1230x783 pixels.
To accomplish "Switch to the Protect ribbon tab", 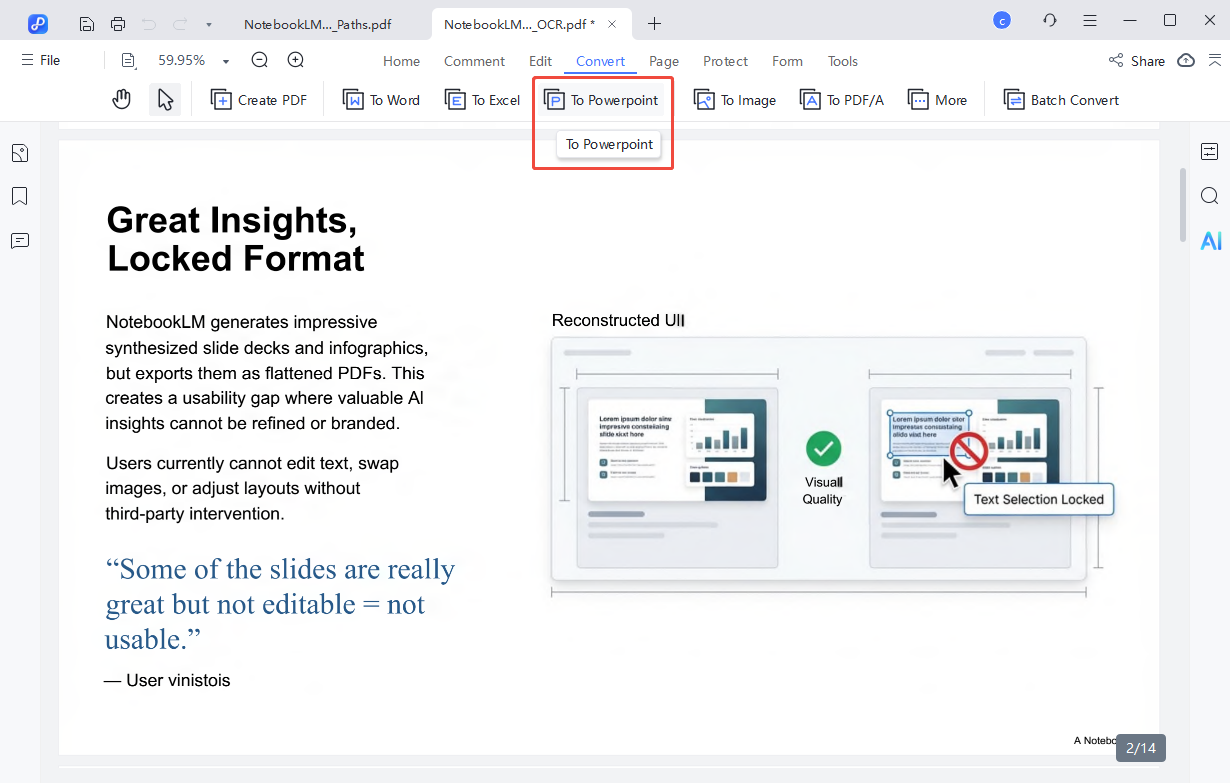I will pos(725,61).
